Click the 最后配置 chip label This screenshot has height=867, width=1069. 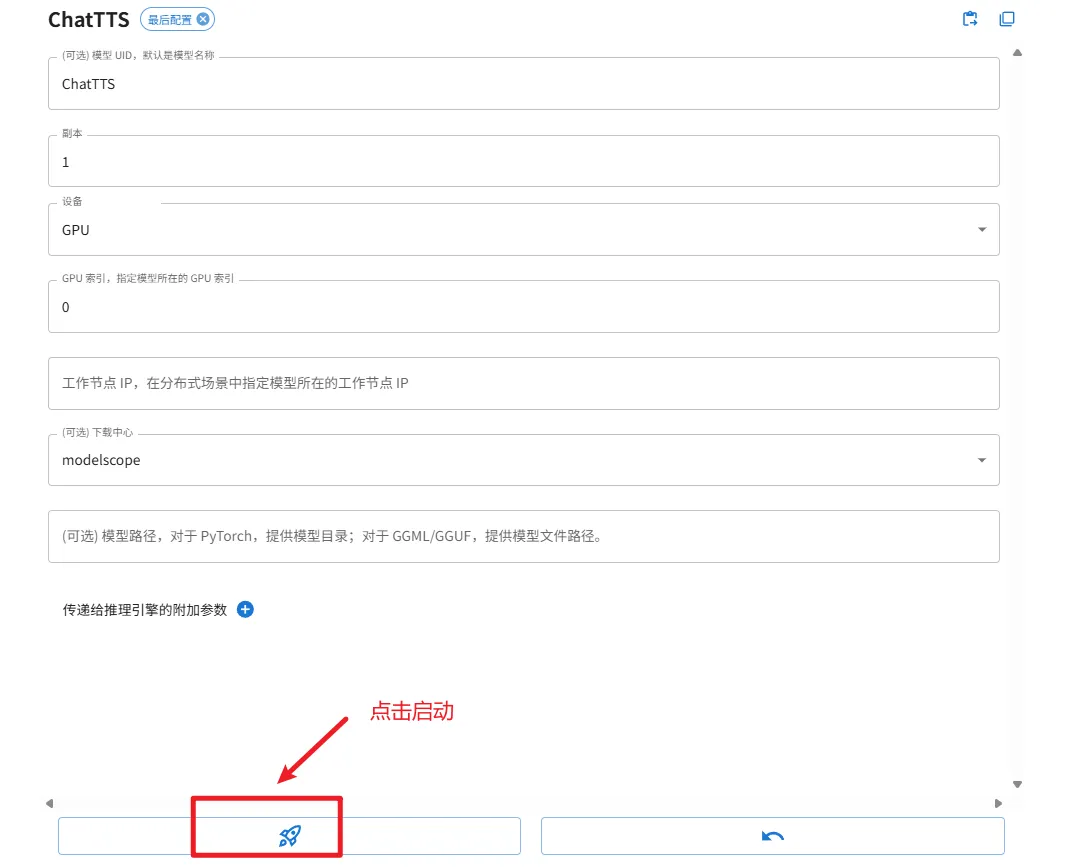pos(170,20)
